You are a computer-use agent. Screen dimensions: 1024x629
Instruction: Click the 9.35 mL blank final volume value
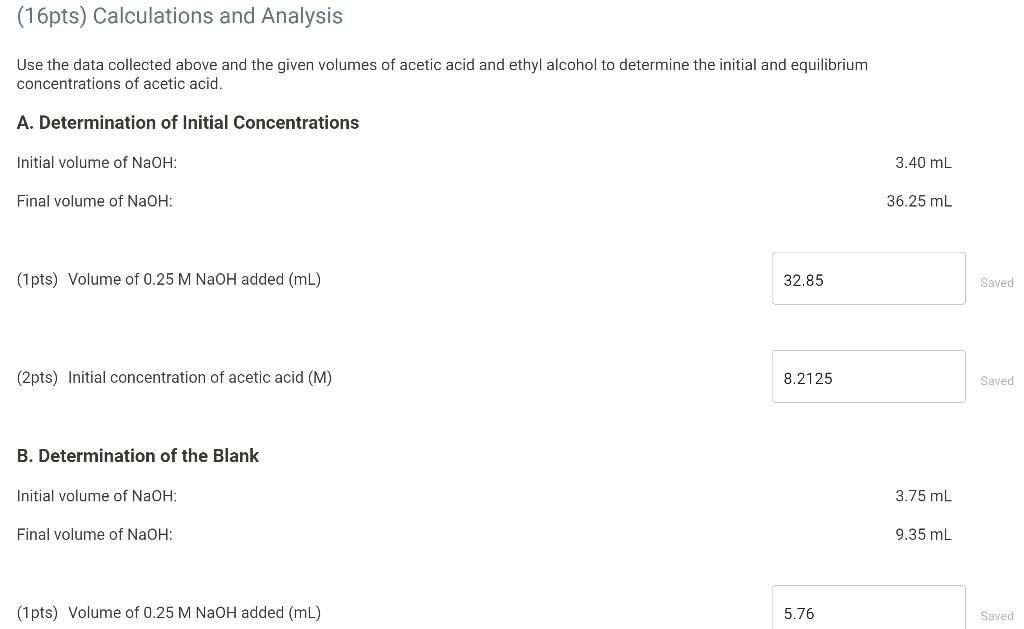coord(923,534)
